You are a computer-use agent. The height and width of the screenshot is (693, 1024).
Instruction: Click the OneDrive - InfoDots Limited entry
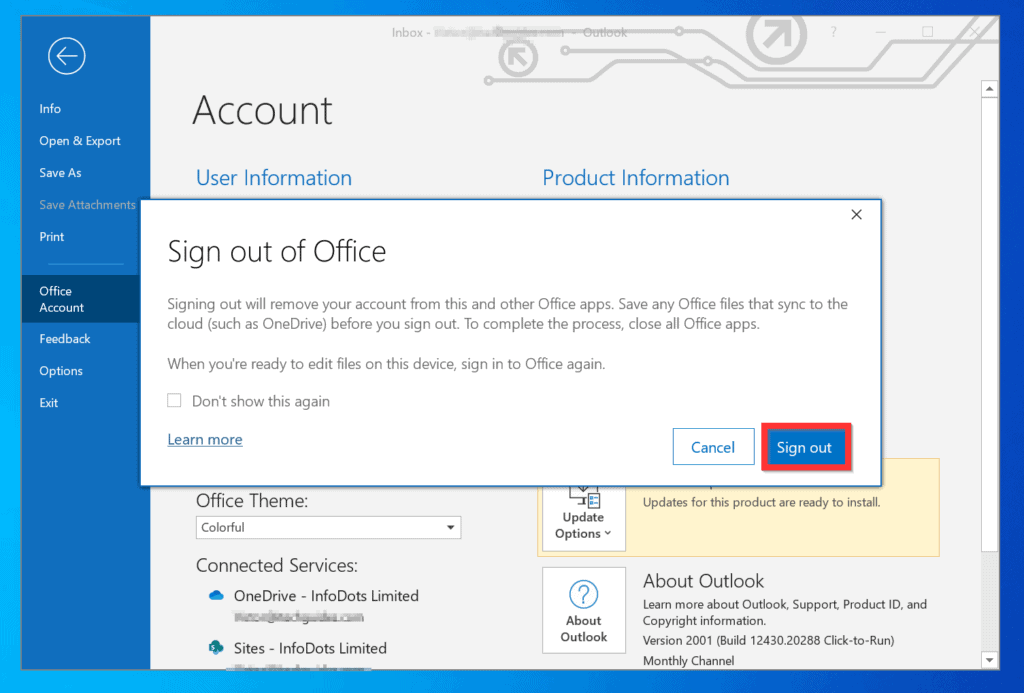(327, 596)
